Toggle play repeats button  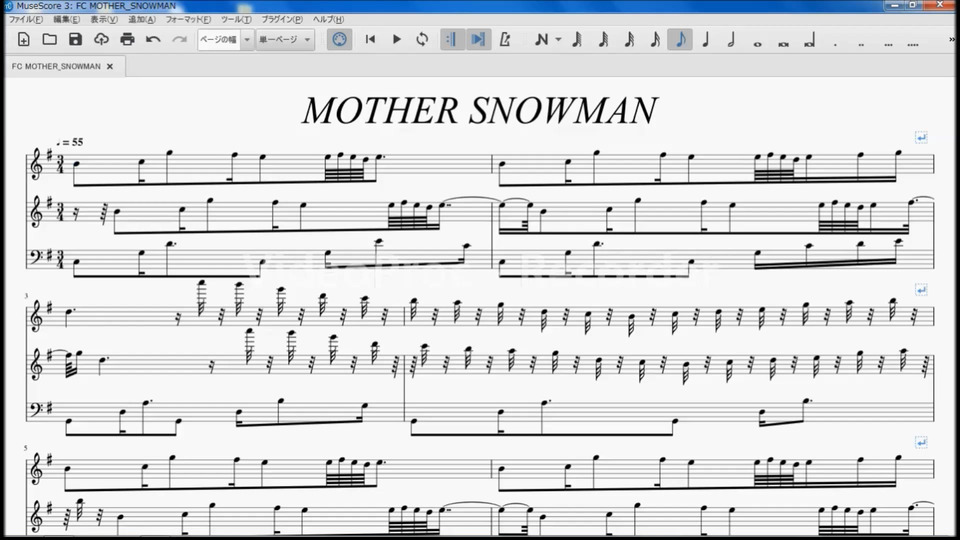[x=451, y=40]
